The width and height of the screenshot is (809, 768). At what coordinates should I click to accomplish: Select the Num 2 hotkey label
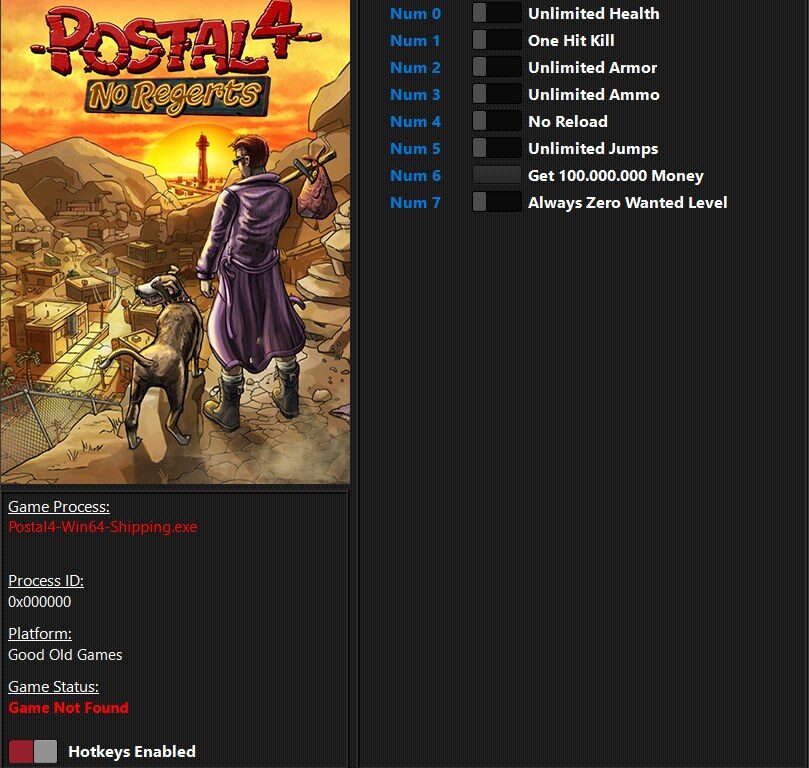click(415, 68)
